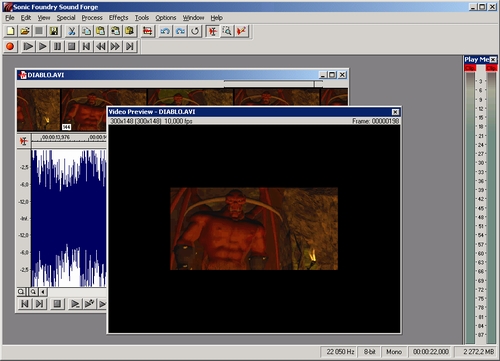Screen dimensions: 500x361
Task: Reset the right red Clip indicator
Action: tap(491, 68)
